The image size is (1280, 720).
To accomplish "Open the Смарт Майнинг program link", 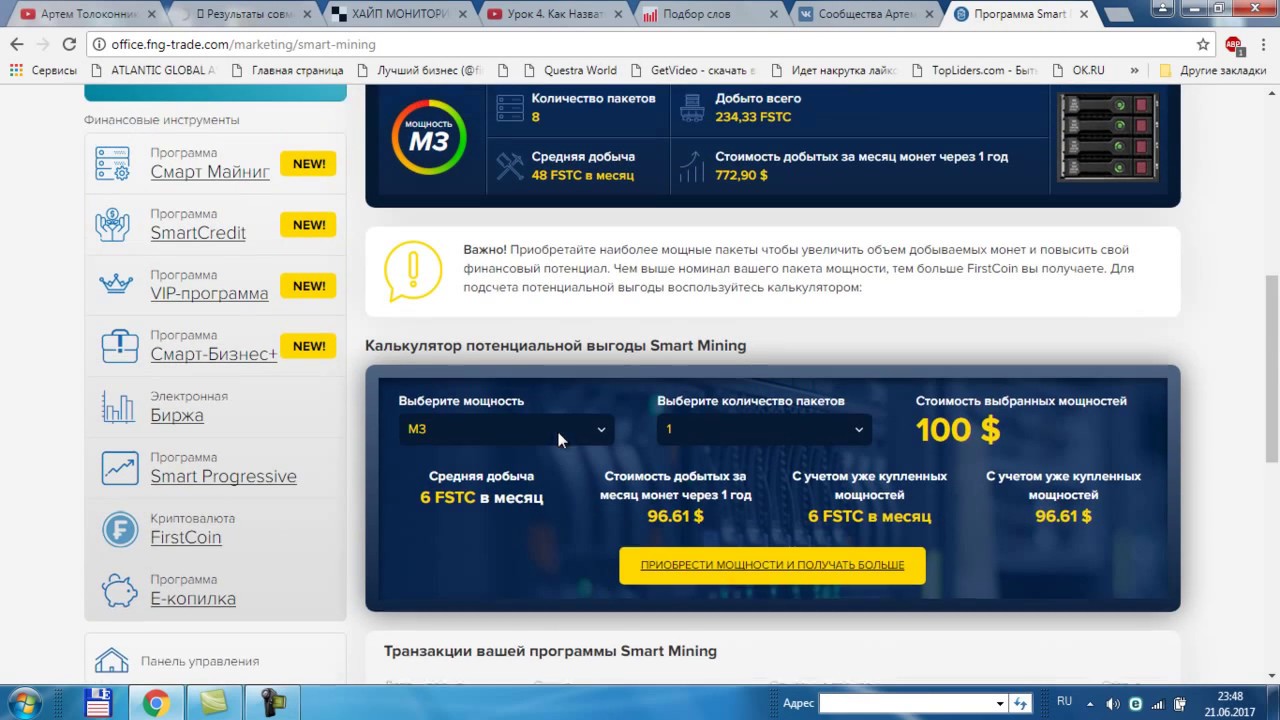I will (210, 171).
